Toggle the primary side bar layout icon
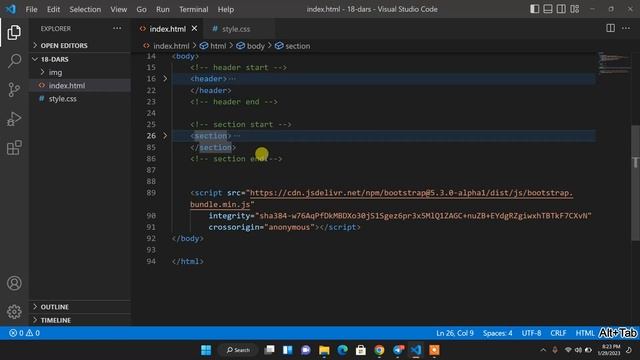 tap(534, 9)
